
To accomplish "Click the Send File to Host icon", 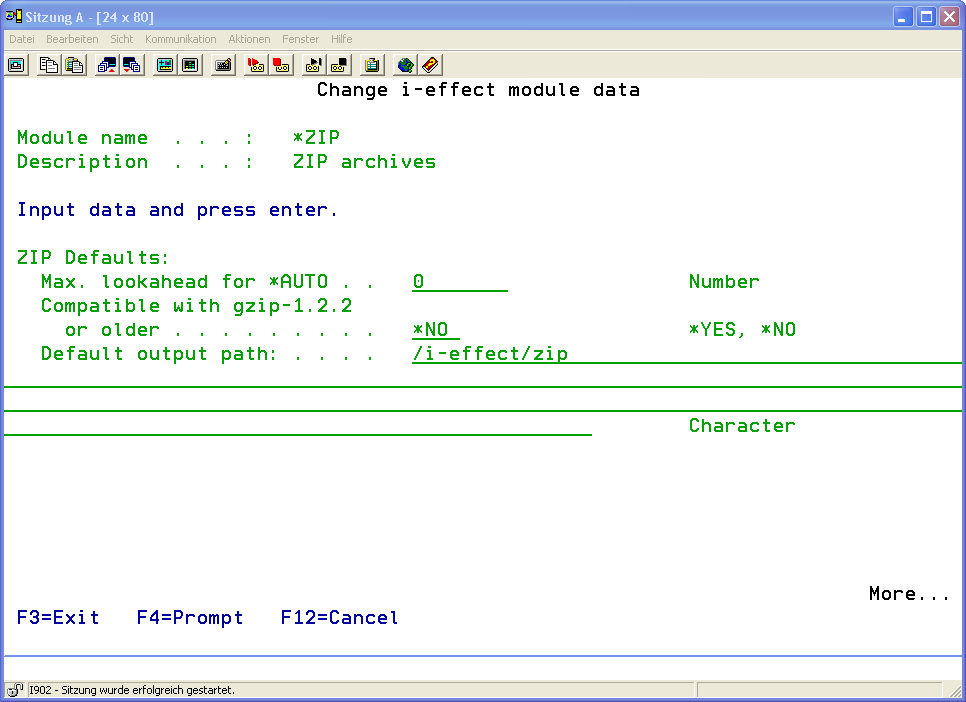I will [107, 65].
